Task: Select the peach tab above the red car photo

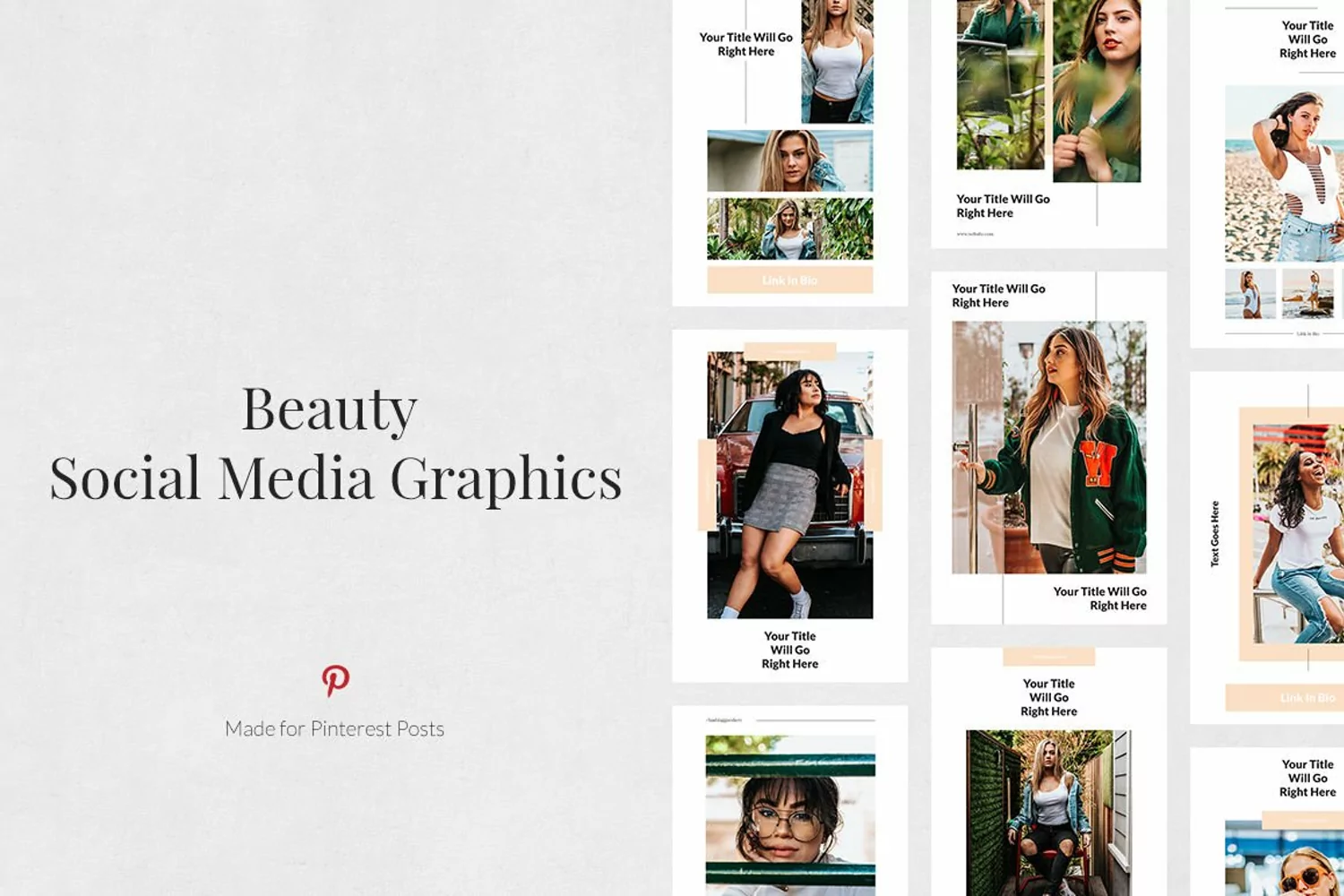Action: [789, 350]
